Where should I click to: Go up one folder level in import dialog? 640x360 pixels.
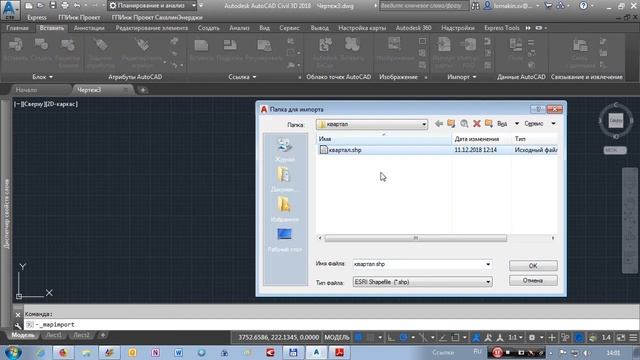[451, 123]
